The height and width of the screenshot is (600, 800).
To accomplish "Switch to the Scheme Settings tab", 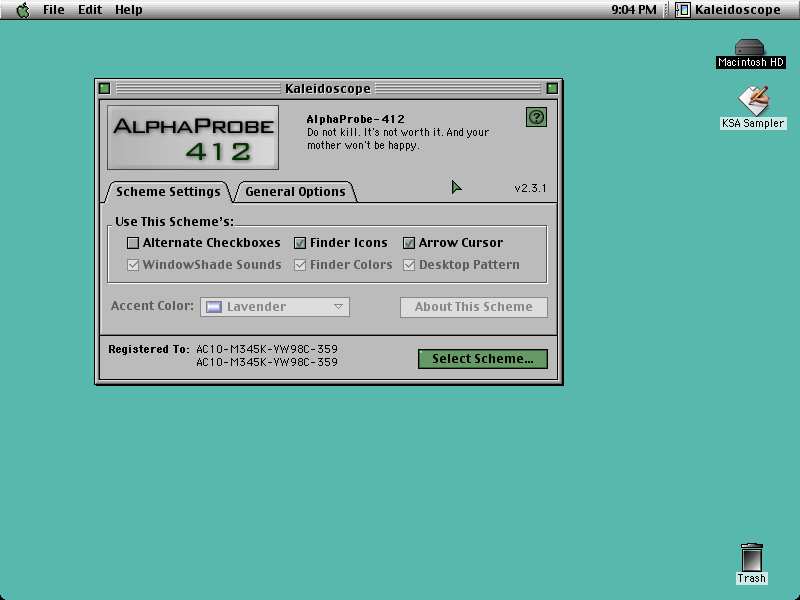I will (168, 192).
